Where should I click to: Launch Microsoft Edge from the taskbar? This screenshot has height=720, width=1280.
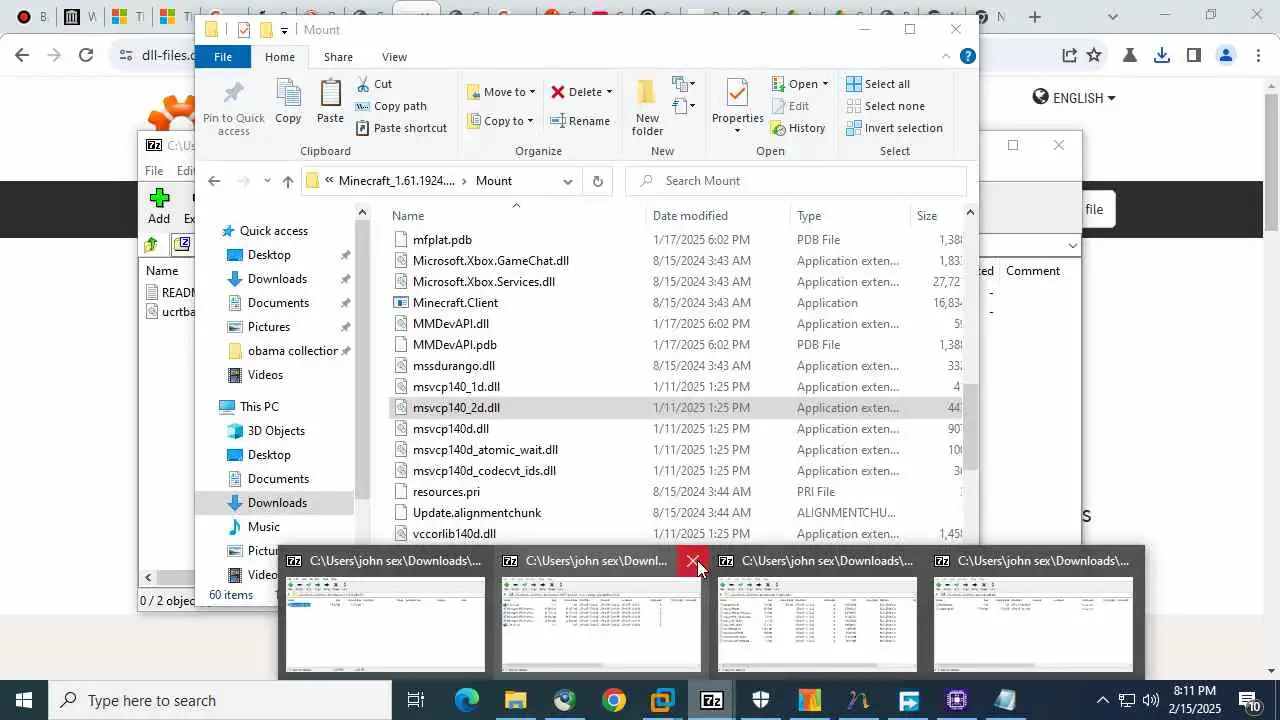pos(467,700)
